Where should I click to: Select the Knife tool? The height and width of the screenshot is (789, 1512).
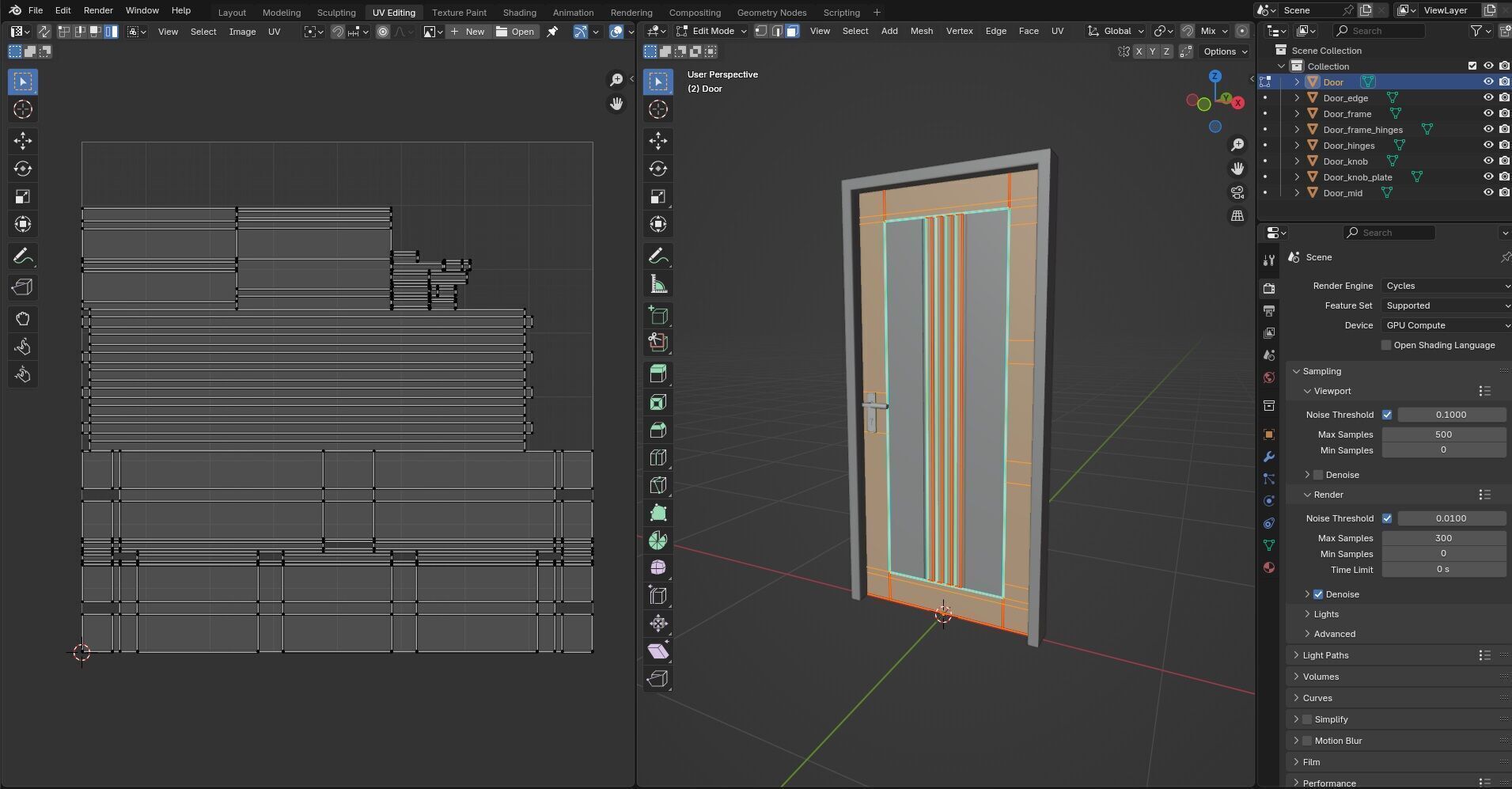(657, 485)
